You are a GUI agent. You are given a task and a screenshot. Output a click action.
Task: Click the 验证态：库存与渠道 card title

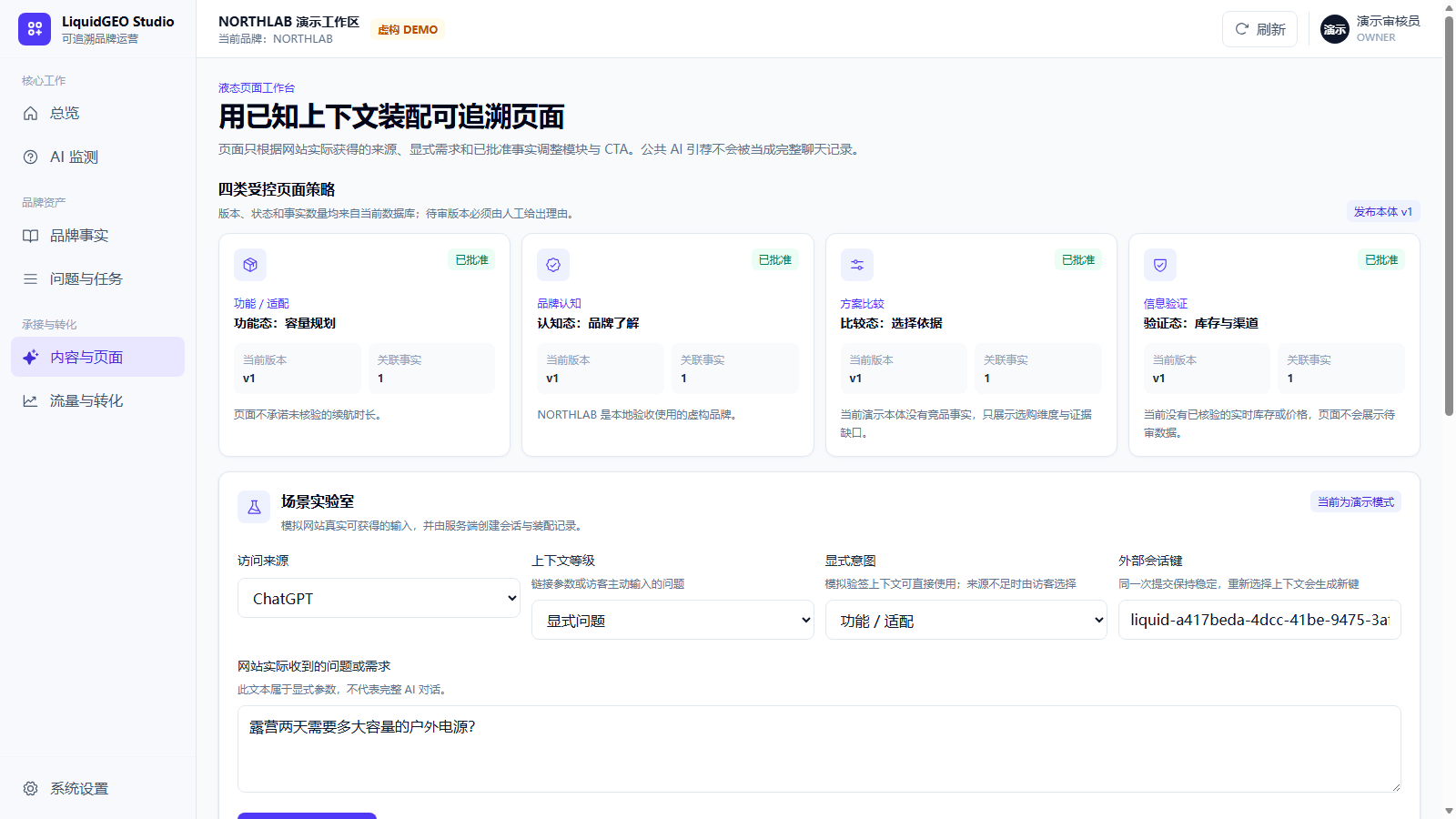[1201, 323]
